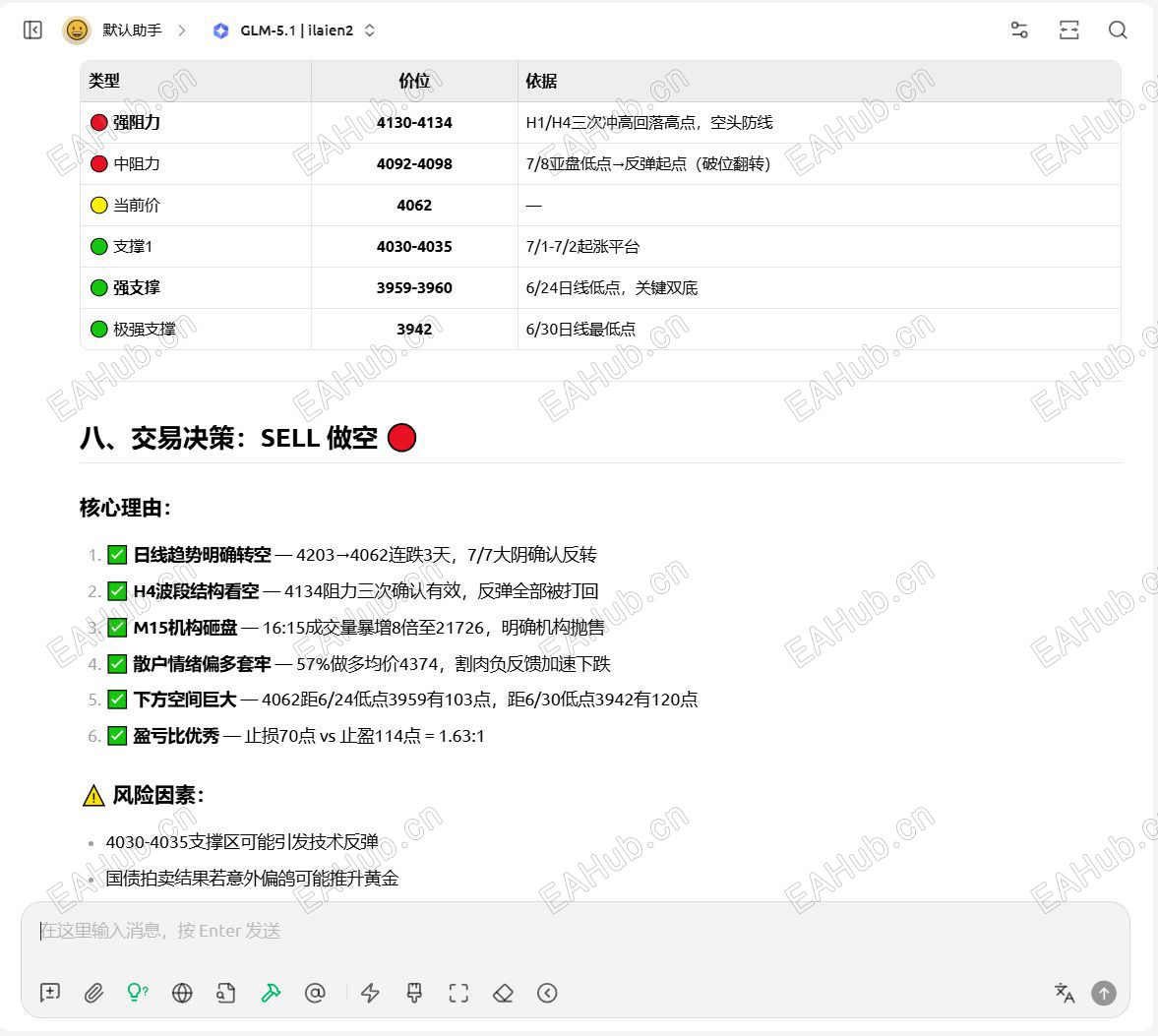
Task: Open quick phrases lightning icon
Action: (370, 993)
